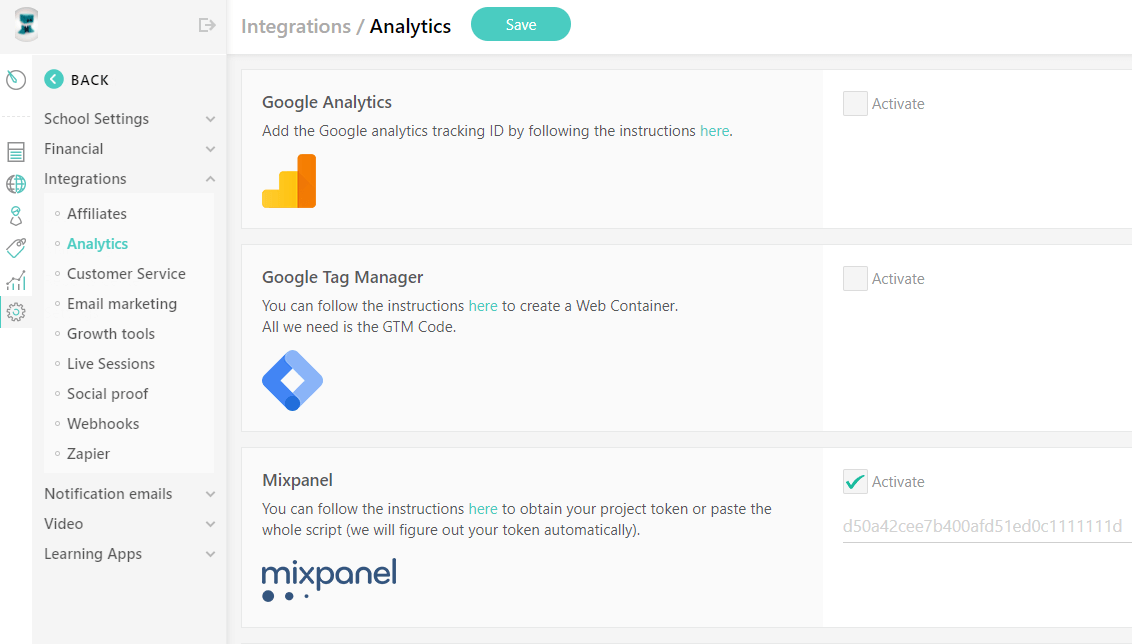Expand the Financial section

129,149
